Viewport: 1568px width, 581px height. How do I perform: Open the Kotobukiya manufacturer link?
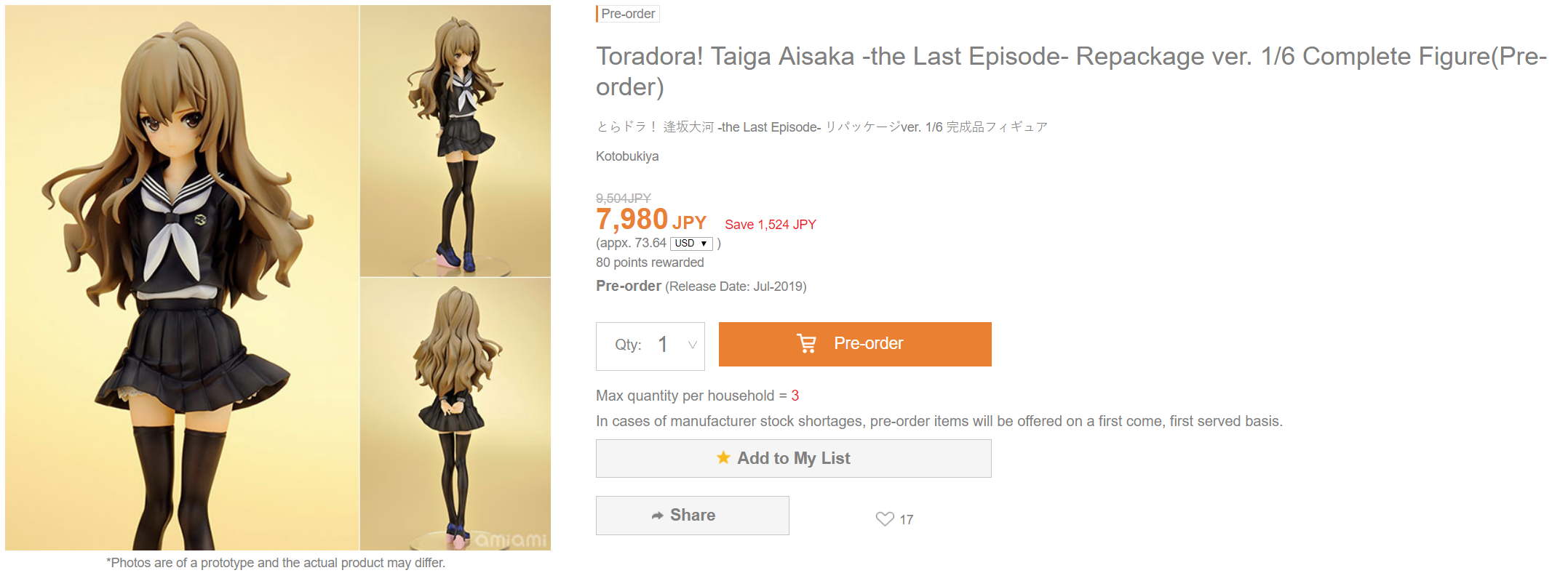(x=627, y=156)
